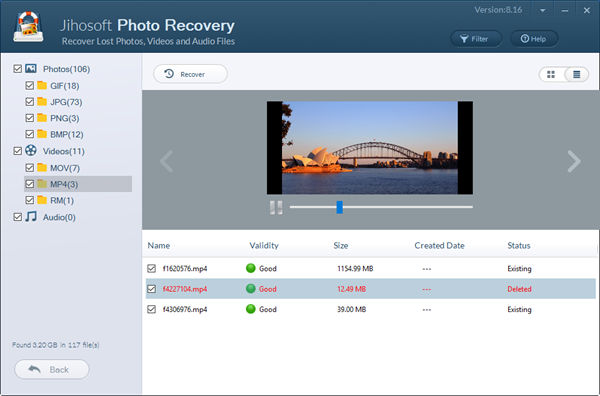Open the Filter options
This screenshot has height=396, width=600.
[476, 39]
